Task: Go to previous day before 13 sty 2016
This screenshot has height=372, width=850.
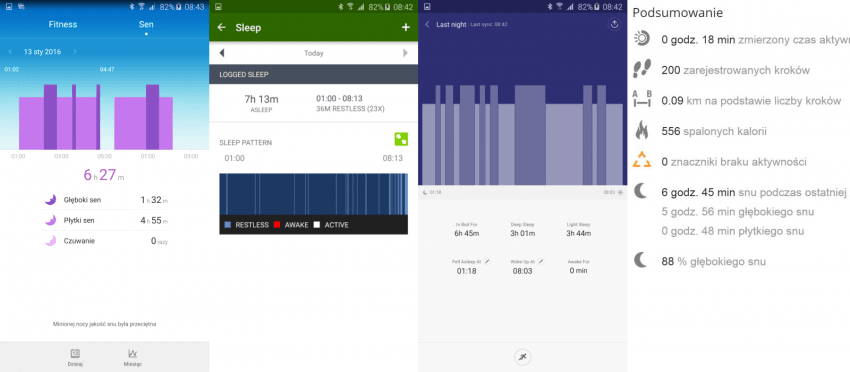Action: (10, 52)
